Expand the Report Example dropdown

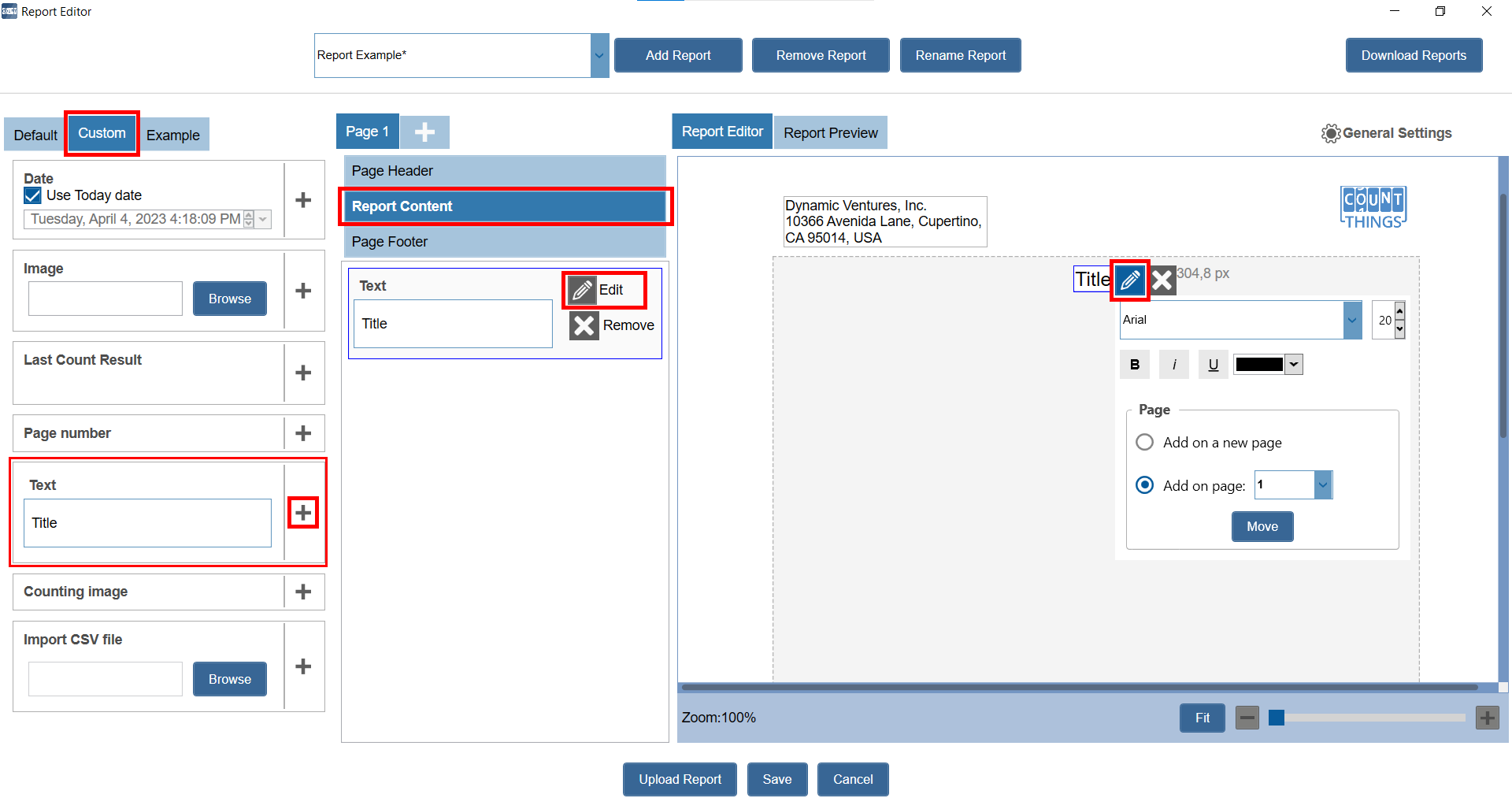point(599,55)
